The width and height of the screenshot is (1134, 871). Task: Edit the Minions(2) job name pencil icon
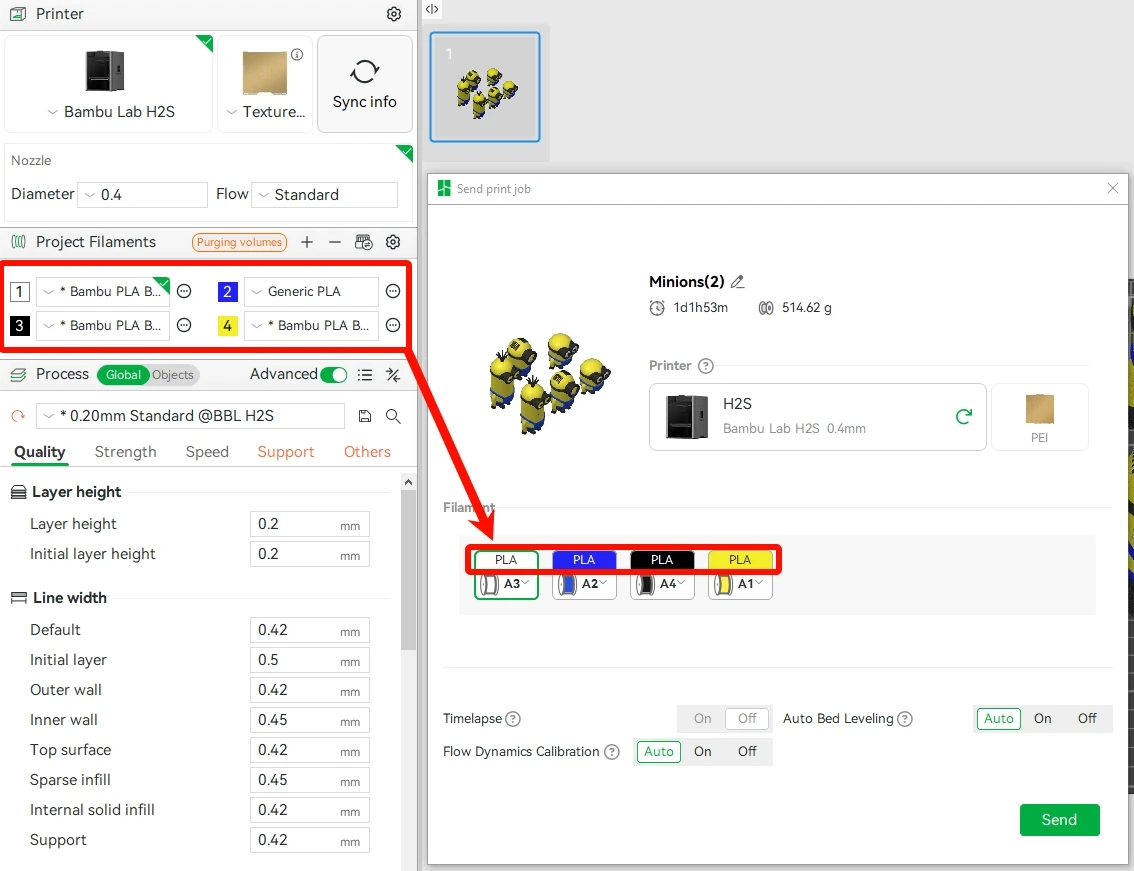[x=737, y=281]
